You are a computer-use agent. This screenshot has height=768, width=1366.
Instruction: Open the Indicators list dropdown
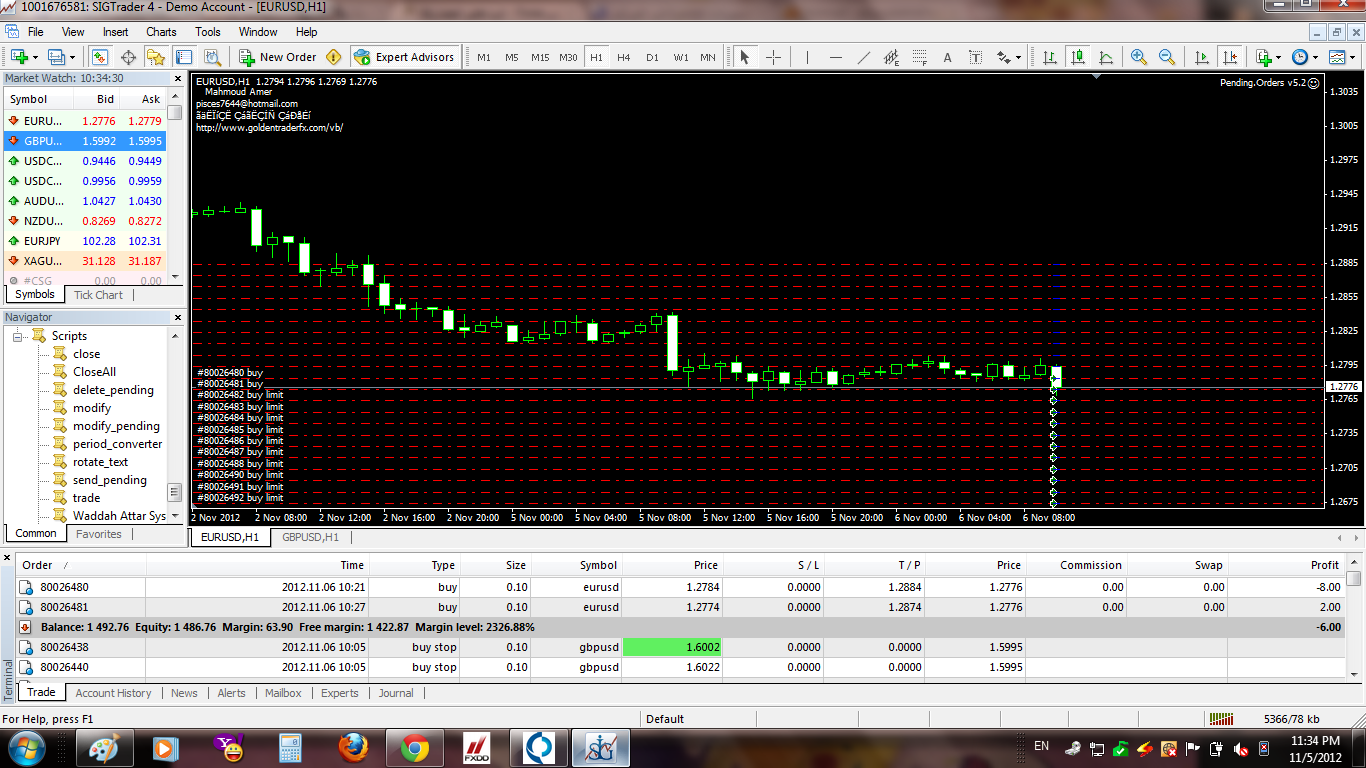pos(1268,57)
